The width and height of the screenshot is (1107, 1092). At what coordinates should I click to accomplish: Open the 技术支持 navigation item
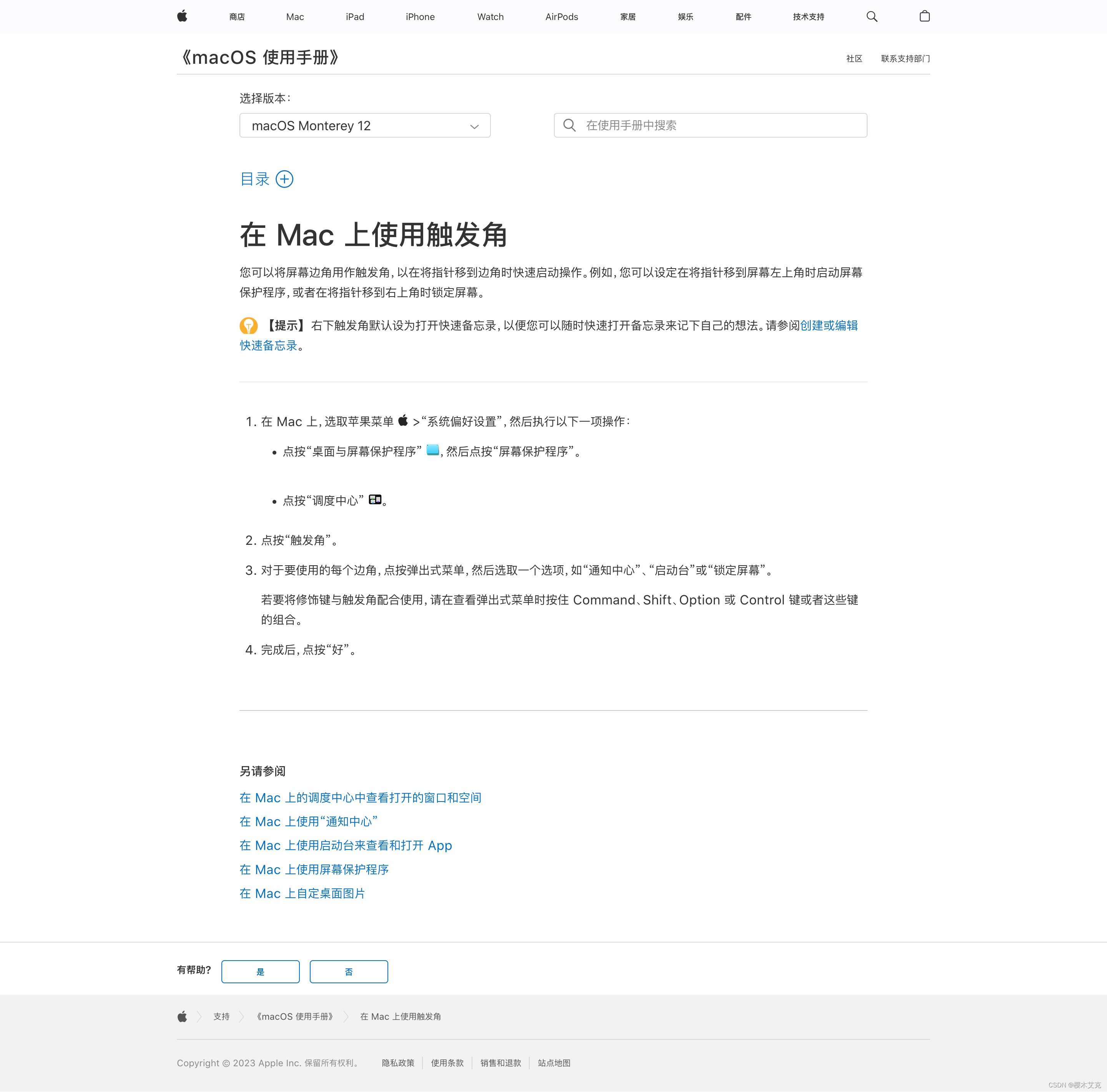tap(808, 17)
